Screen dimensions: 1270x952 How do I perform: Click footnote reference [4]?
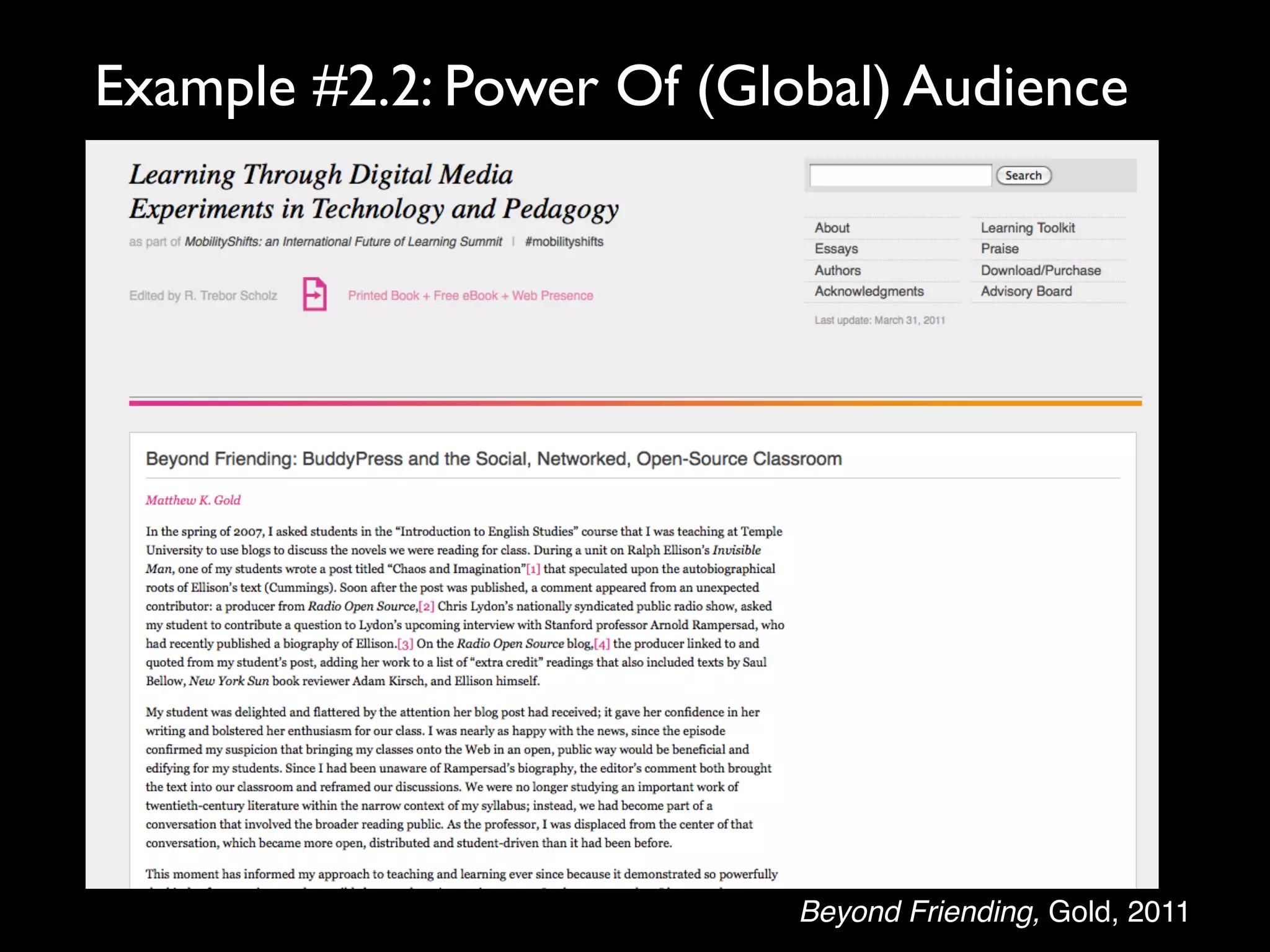[x=602, y=644]
